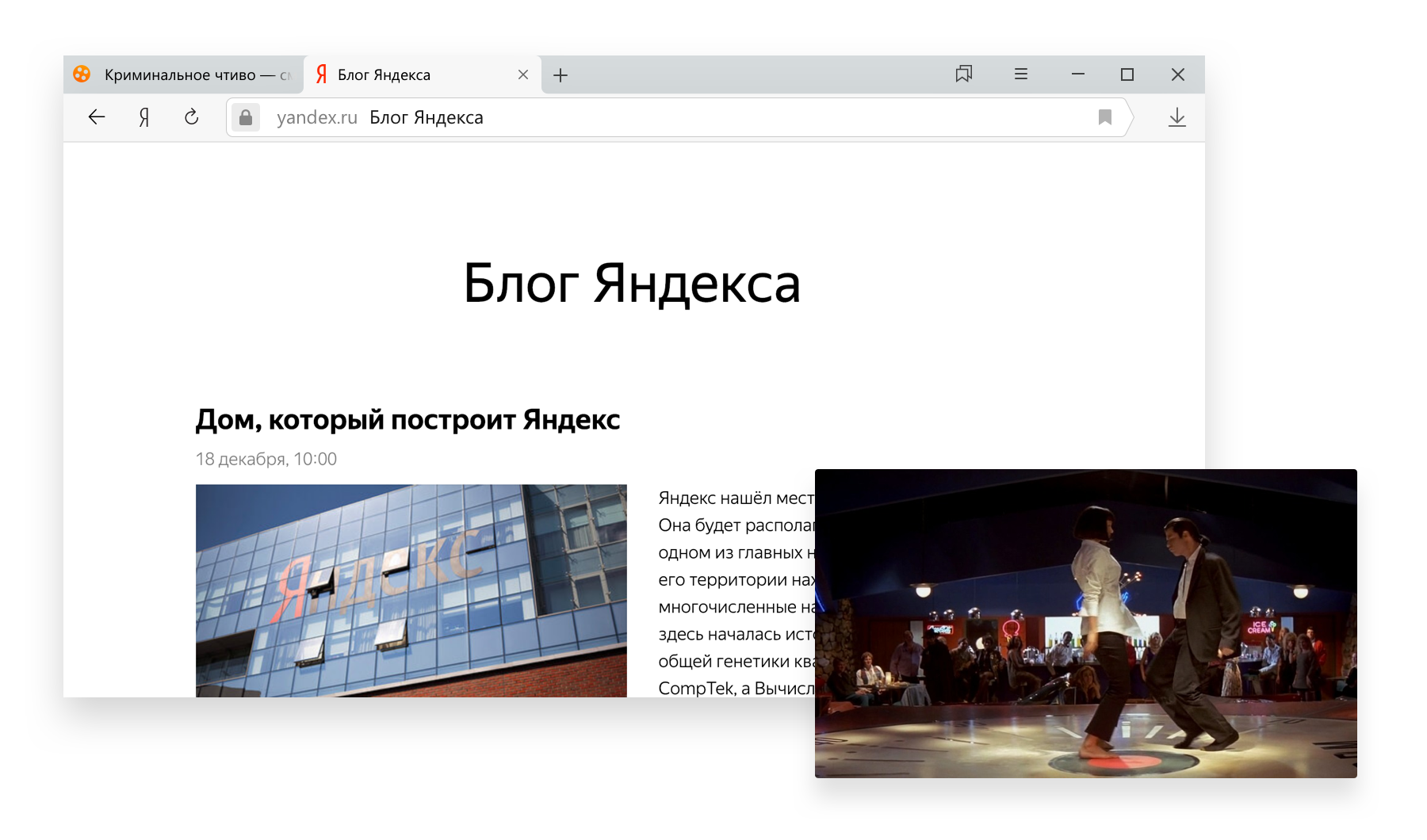This screenshot has width=1427, height=840.
Task: Maximize the browser window
Action: point(1127,74)
